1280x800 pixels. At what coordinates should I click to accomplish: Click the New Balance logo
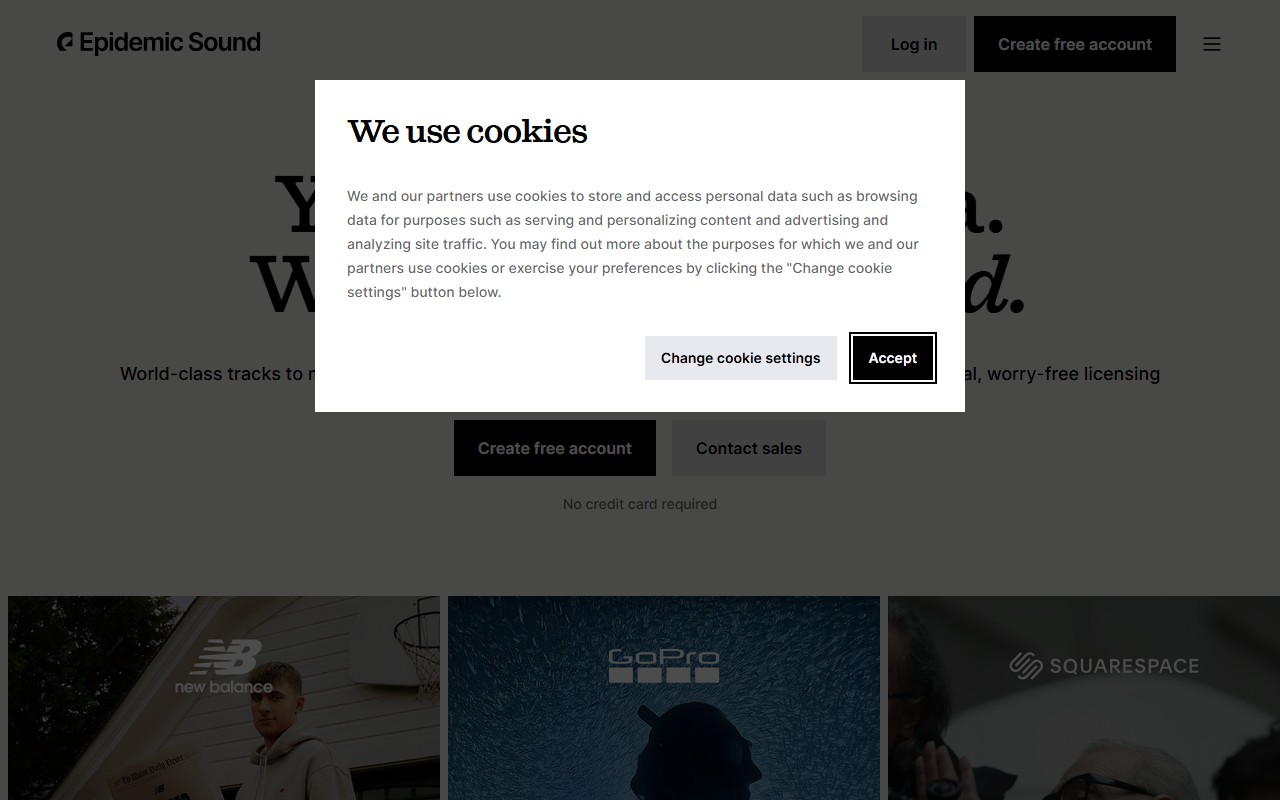[224, 666]
